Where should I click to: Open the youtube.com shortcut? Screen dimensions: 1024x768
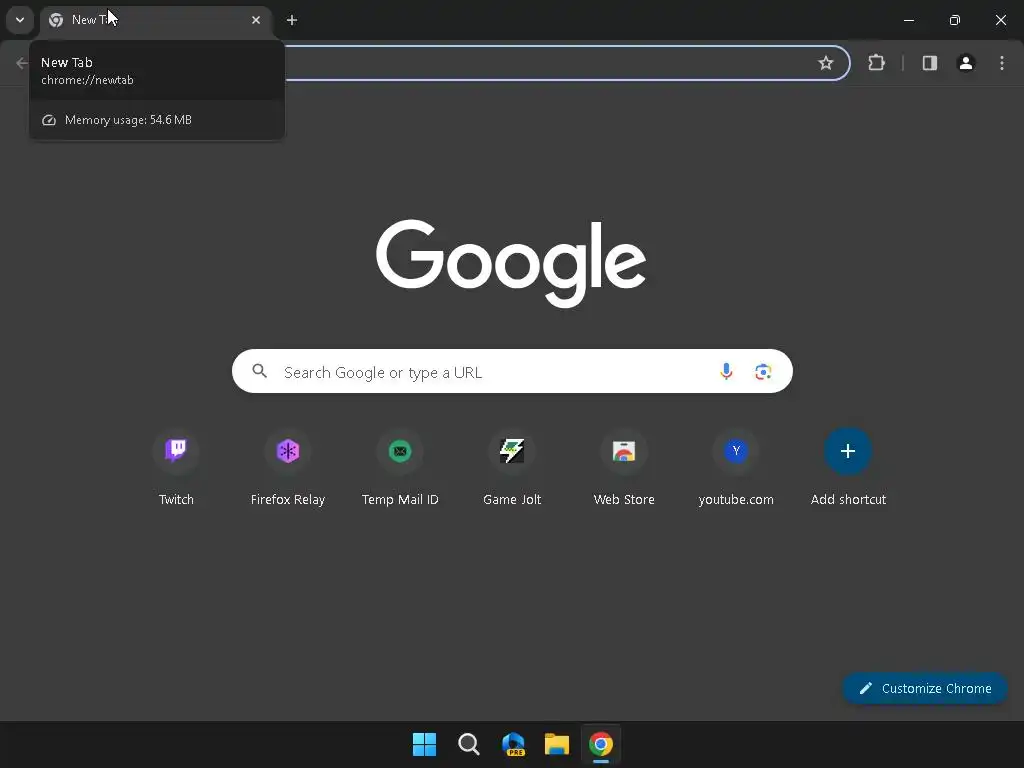[x=736, y=468]
